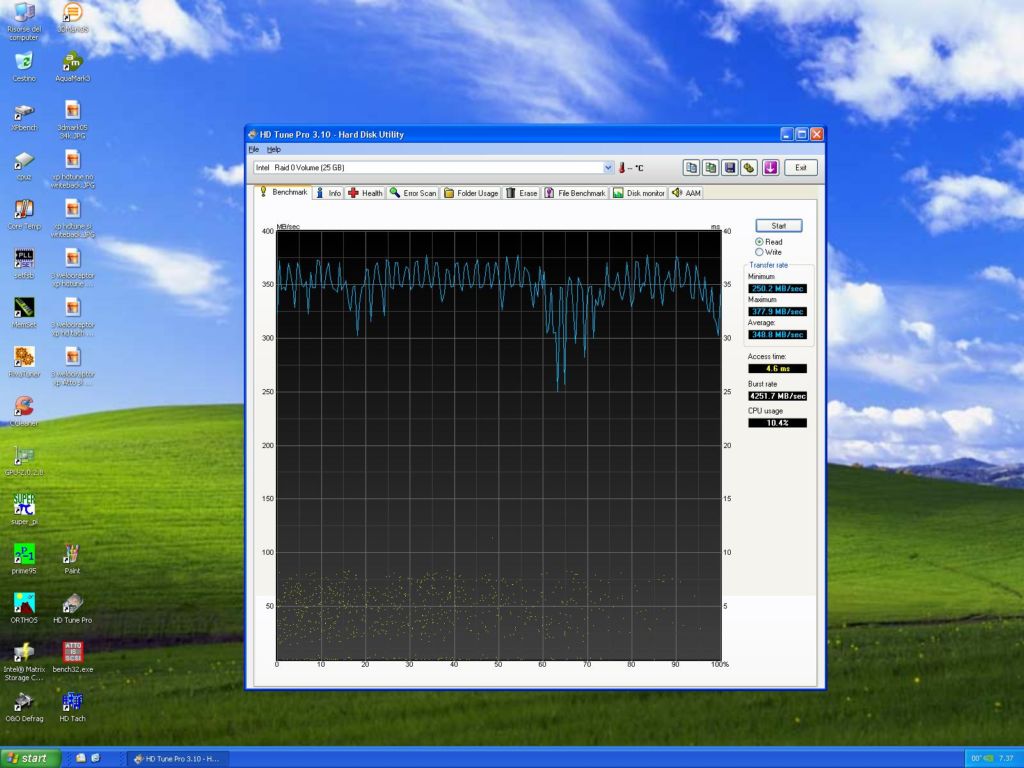Open the AquaMark3 desktop shortcut

pyautogui.click(x=72, y=68)
